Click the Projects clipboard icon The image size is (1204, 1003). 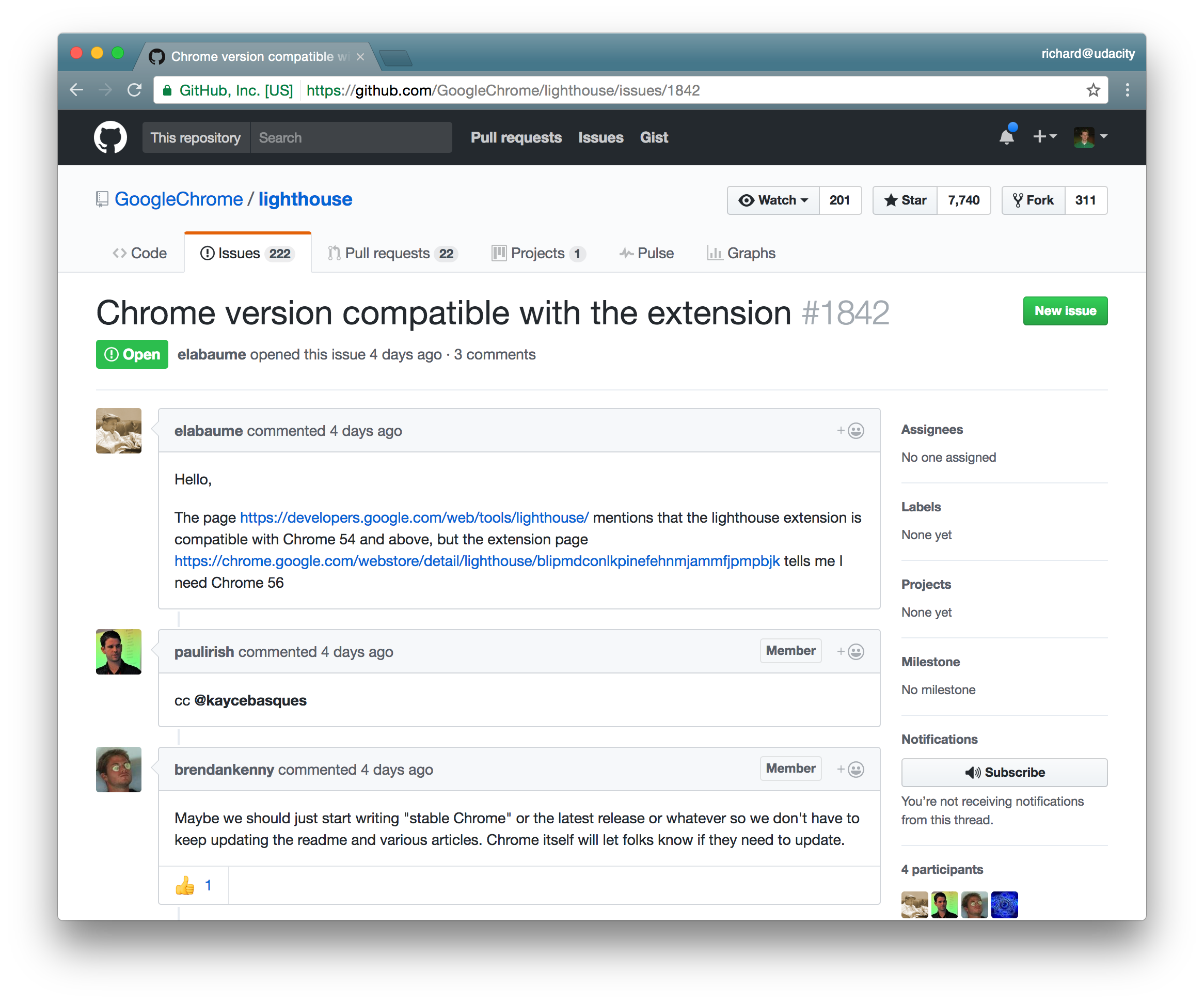pyautogui.click(x=499, y=253)
